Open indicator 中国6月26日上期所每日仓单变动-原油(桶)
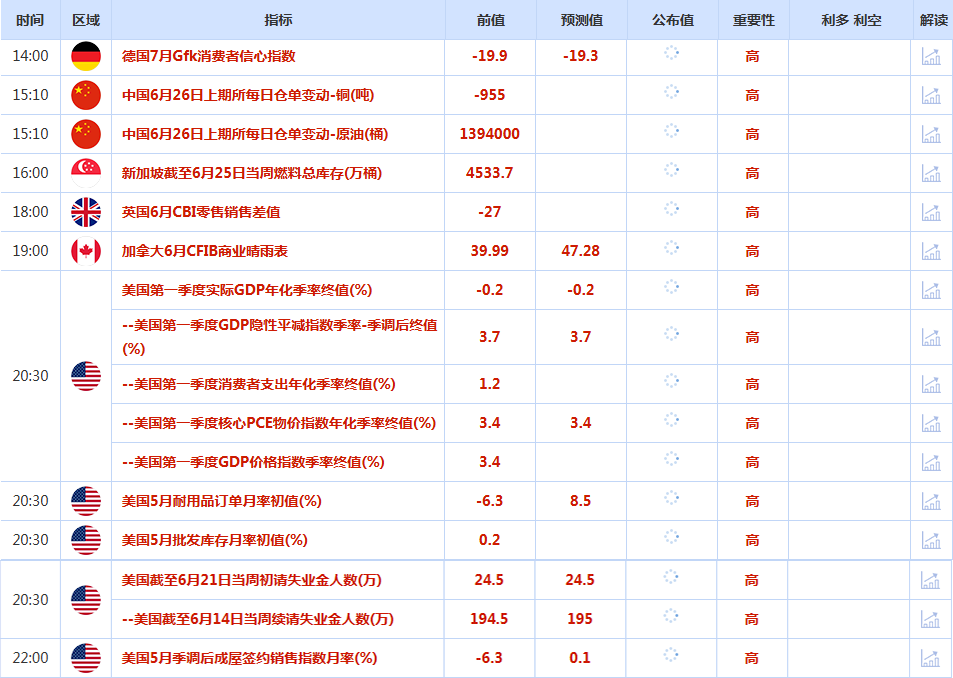Screen dimensions: 953x678 (255, 134)
